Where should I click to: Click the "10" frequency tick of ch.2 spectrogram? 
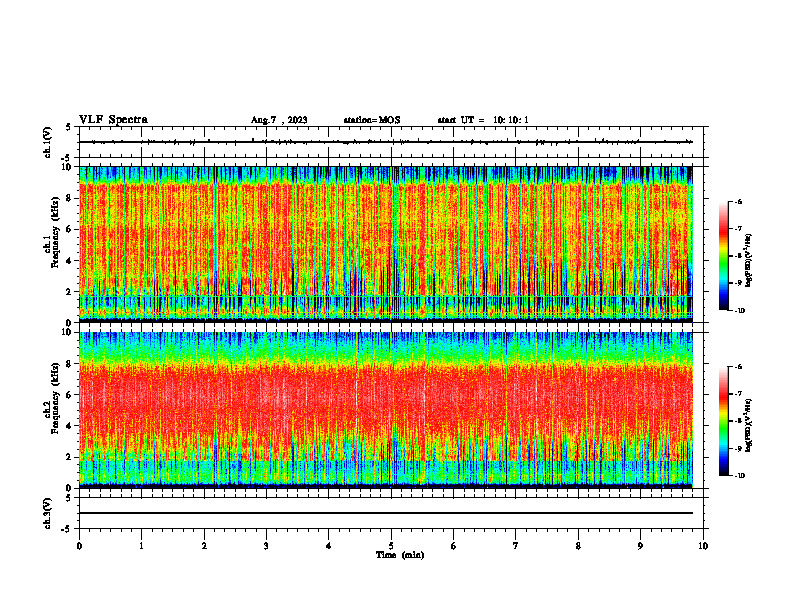pos(68,332)
